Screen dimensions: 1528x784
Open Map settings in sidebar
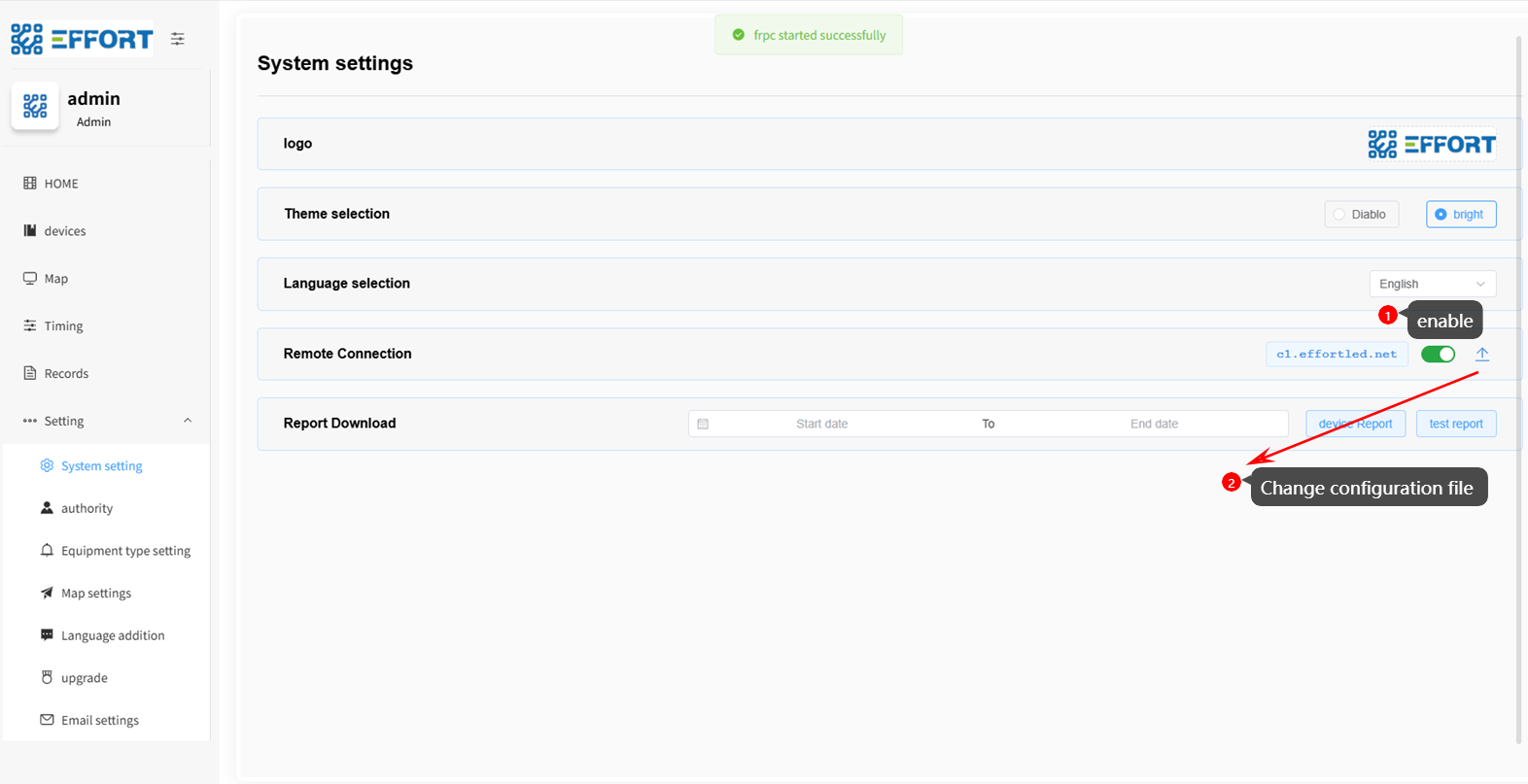[x=95, y=594]
